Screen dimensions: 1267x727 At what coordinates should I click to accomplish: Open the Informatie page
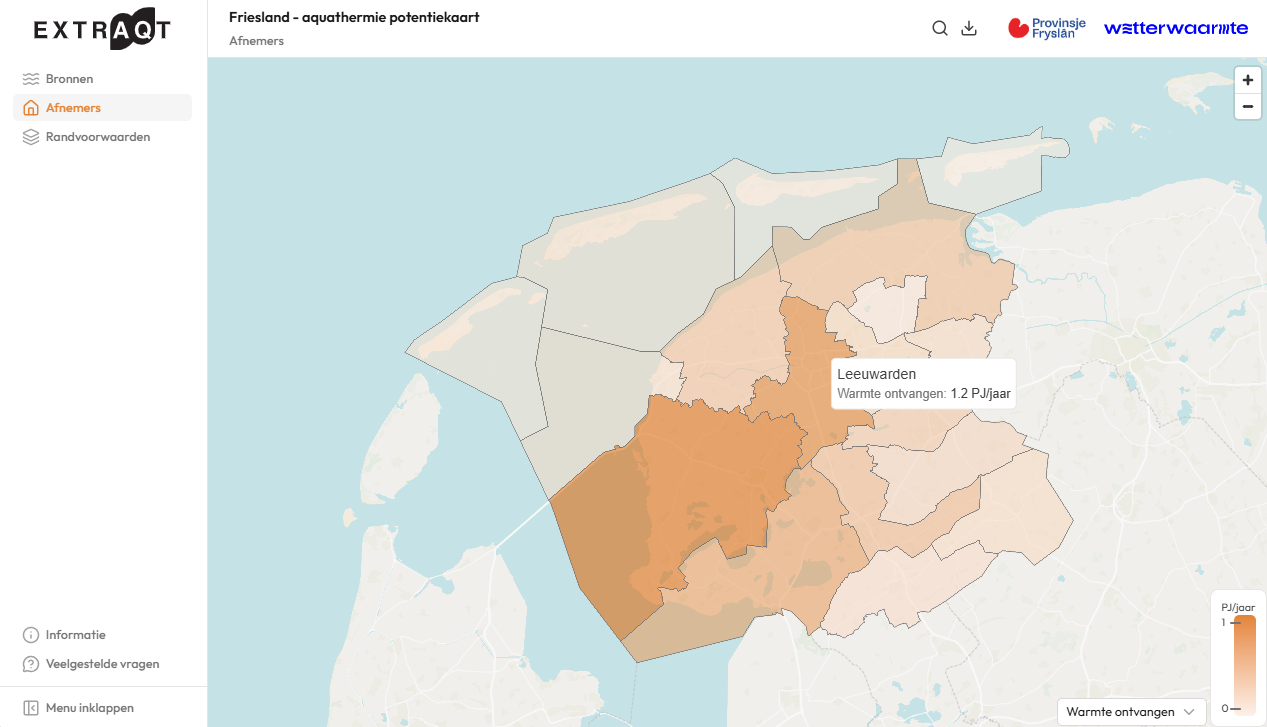(x=102, y=635)
